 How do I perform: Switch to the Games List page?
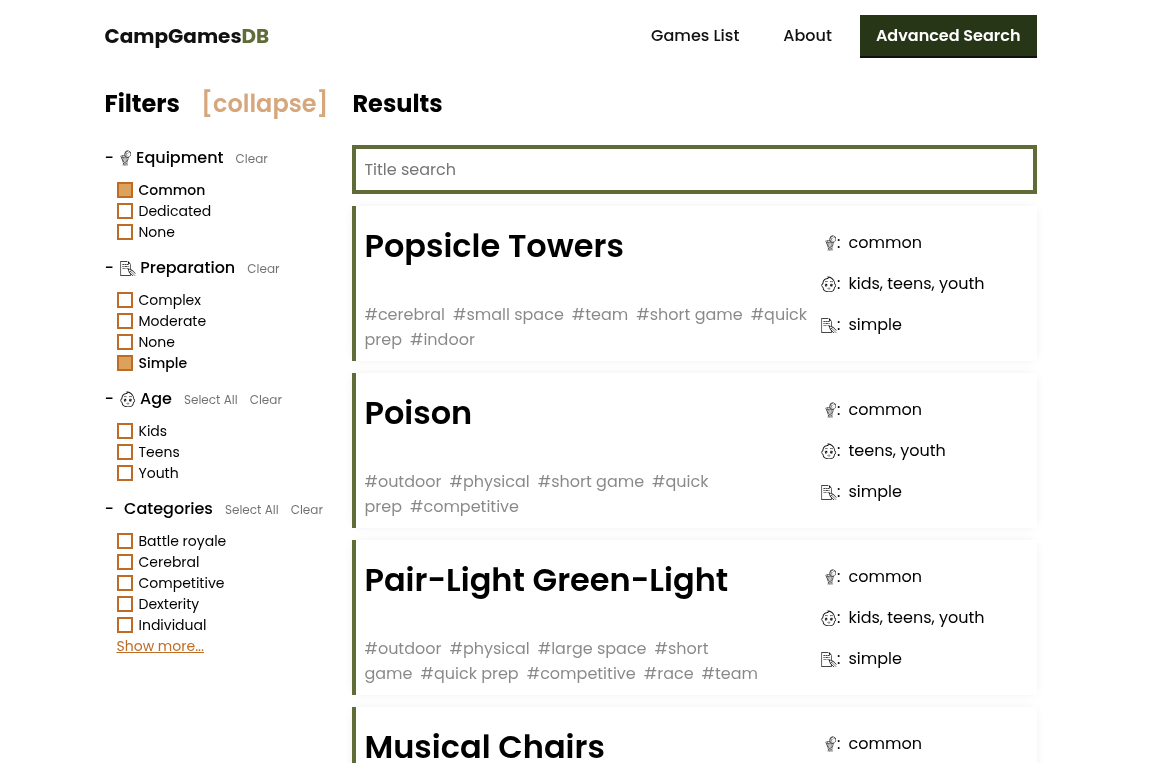coord(694,35)
